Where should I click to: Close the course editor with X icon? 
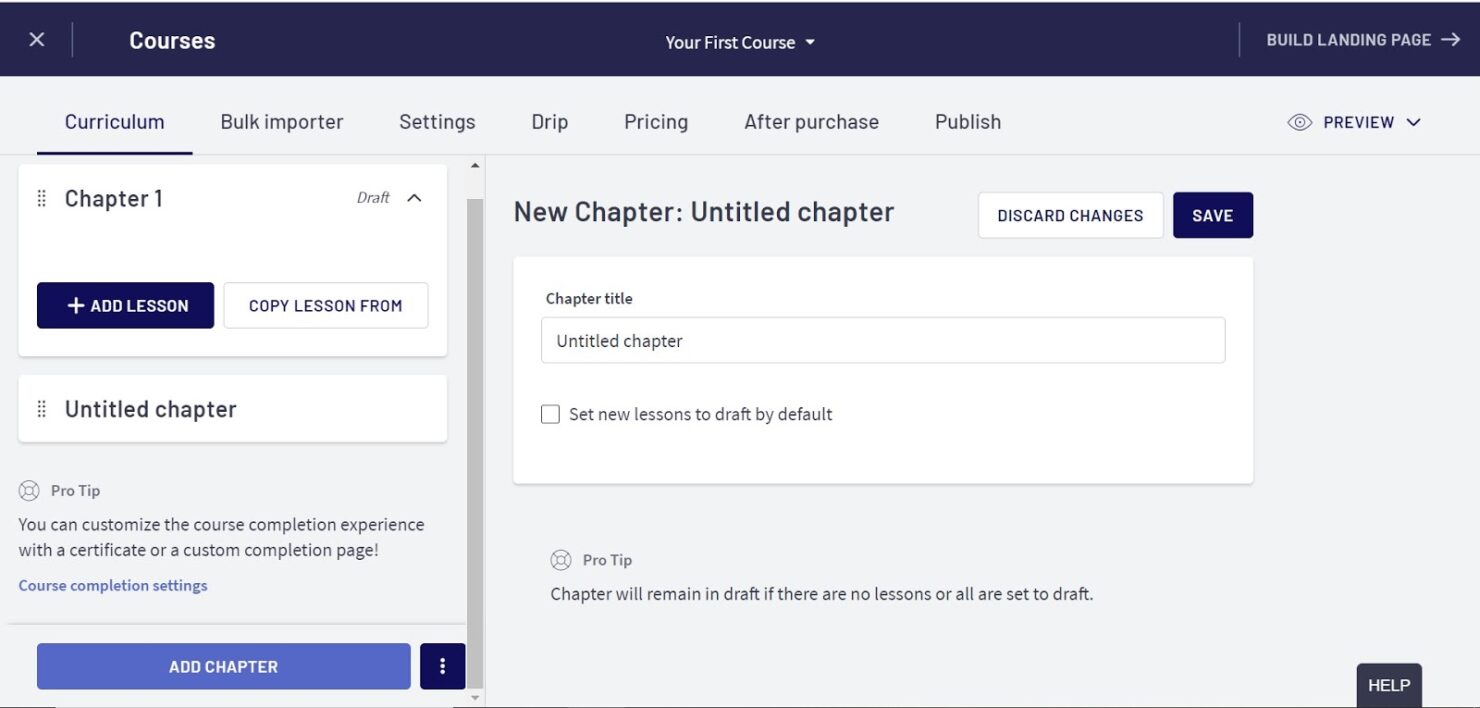click(37, 40)
